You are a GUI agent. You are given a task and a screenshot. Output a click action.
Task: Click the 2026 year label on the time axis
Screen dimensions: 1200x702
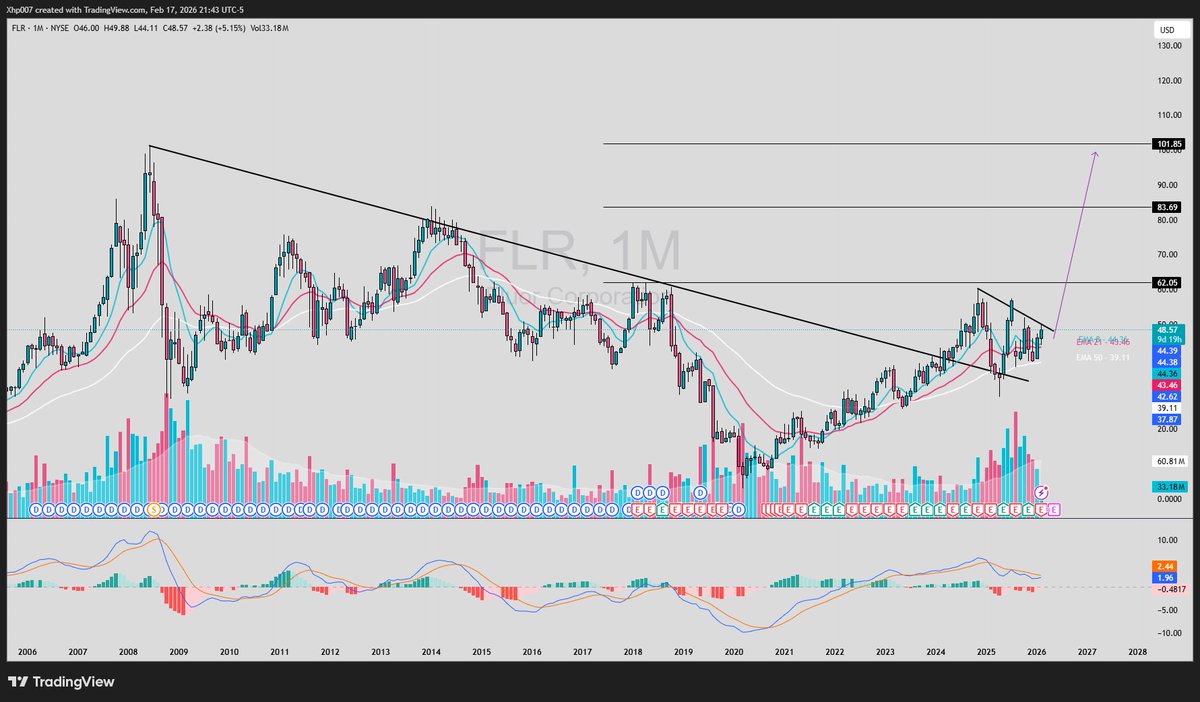1037,650
